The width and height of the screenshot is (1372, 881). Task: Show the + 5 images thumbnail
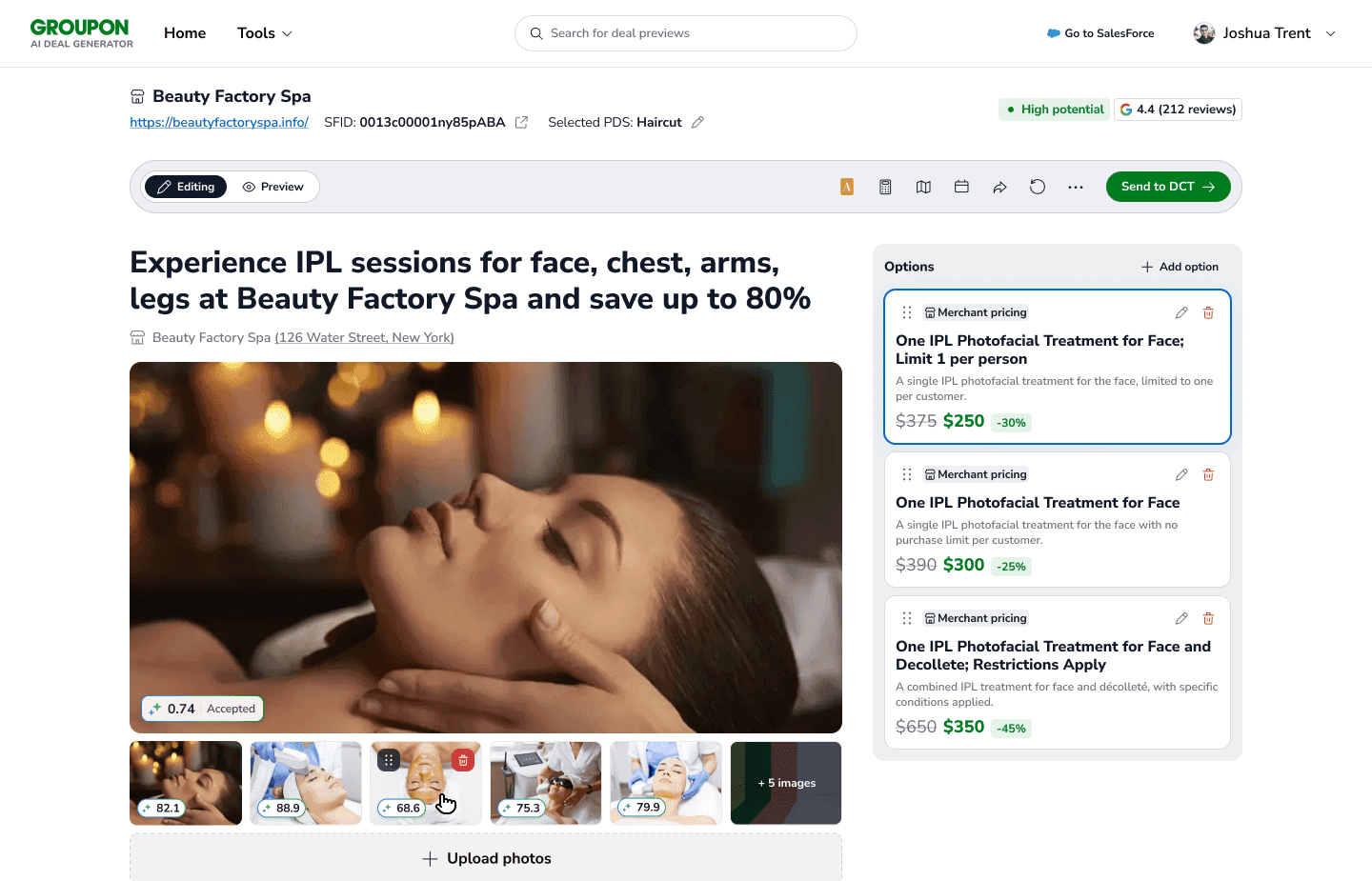point(786,783)
